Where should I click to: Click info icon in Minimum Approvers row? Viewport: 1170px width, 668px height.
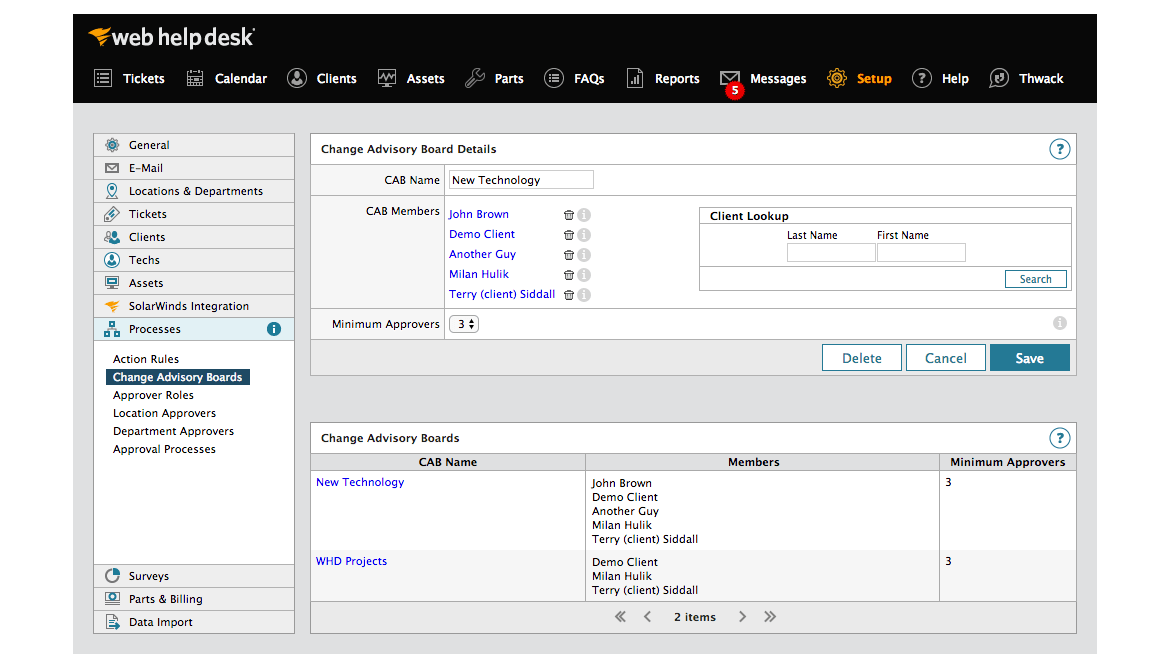click(x=1060, y=323)
